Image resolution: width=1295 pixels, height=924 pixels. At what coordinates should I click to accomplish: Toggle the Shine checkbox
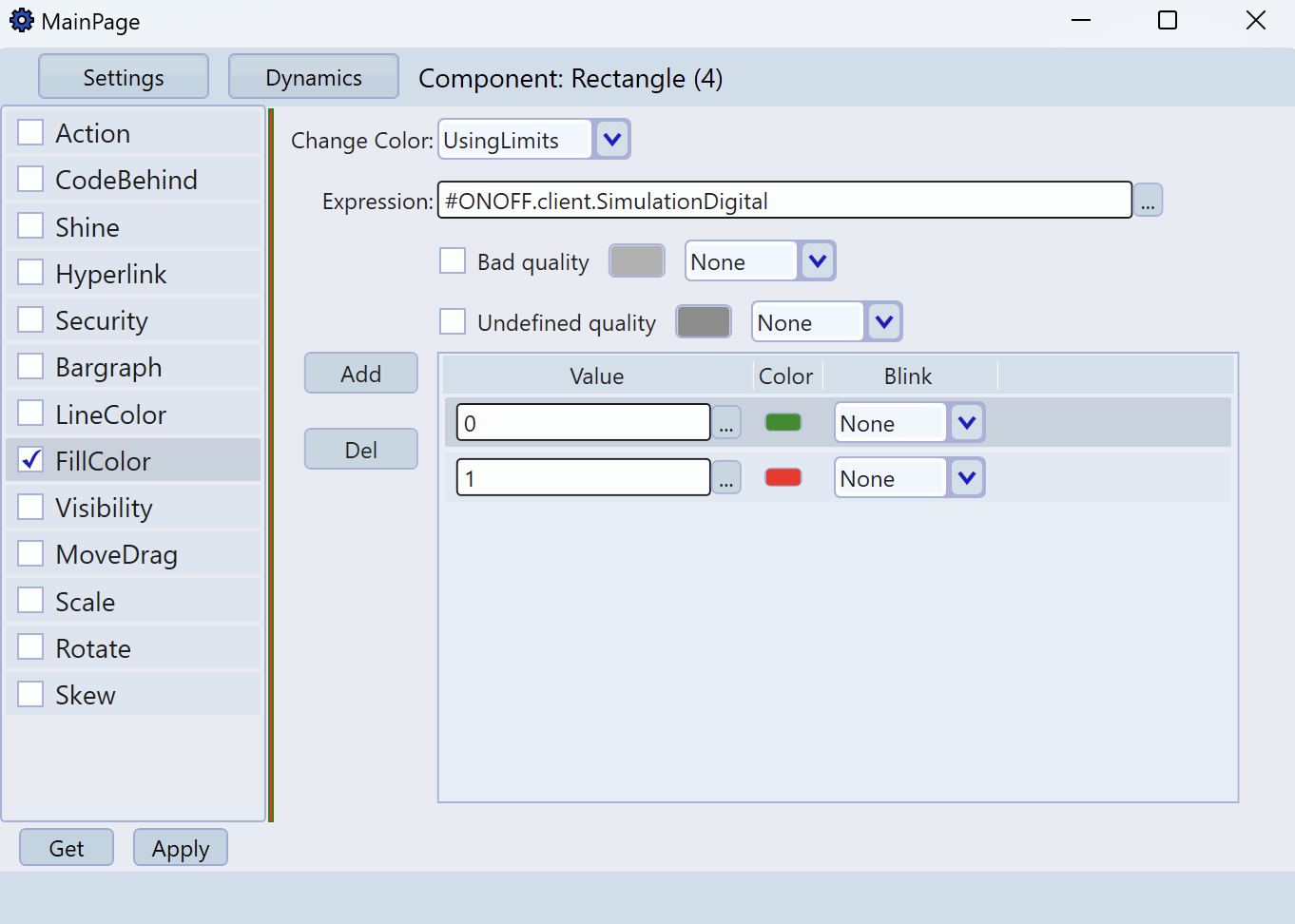coord(30,226)
